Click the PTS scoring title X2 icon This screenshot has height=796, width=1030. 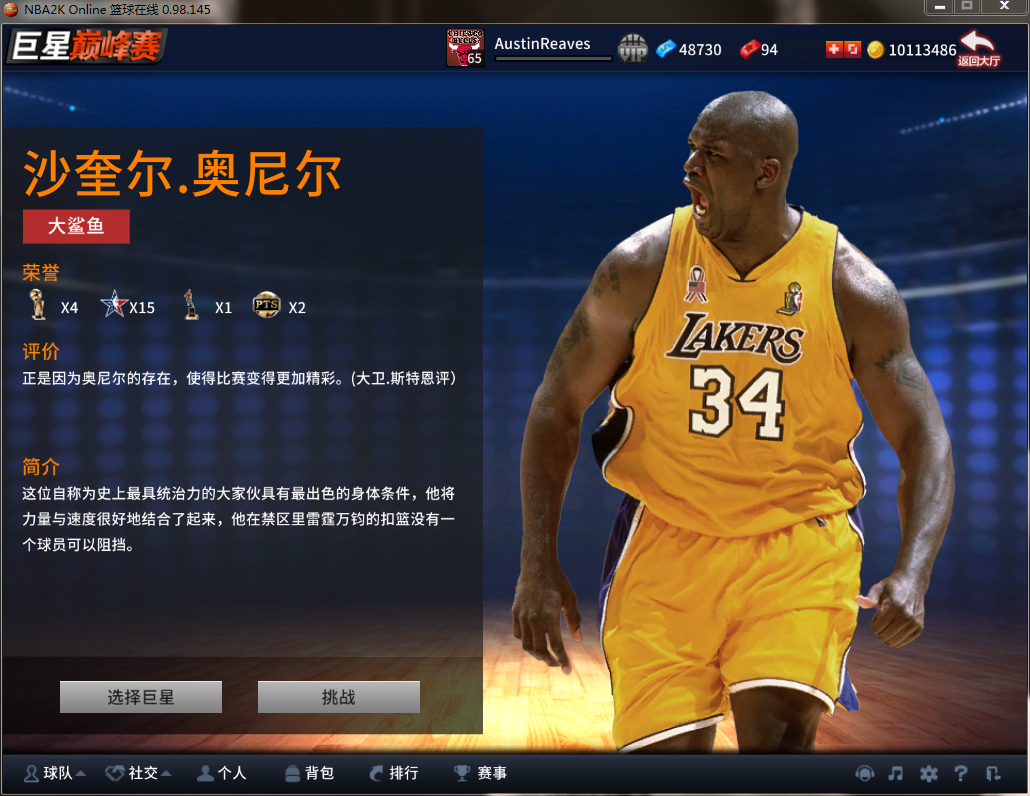267,305
